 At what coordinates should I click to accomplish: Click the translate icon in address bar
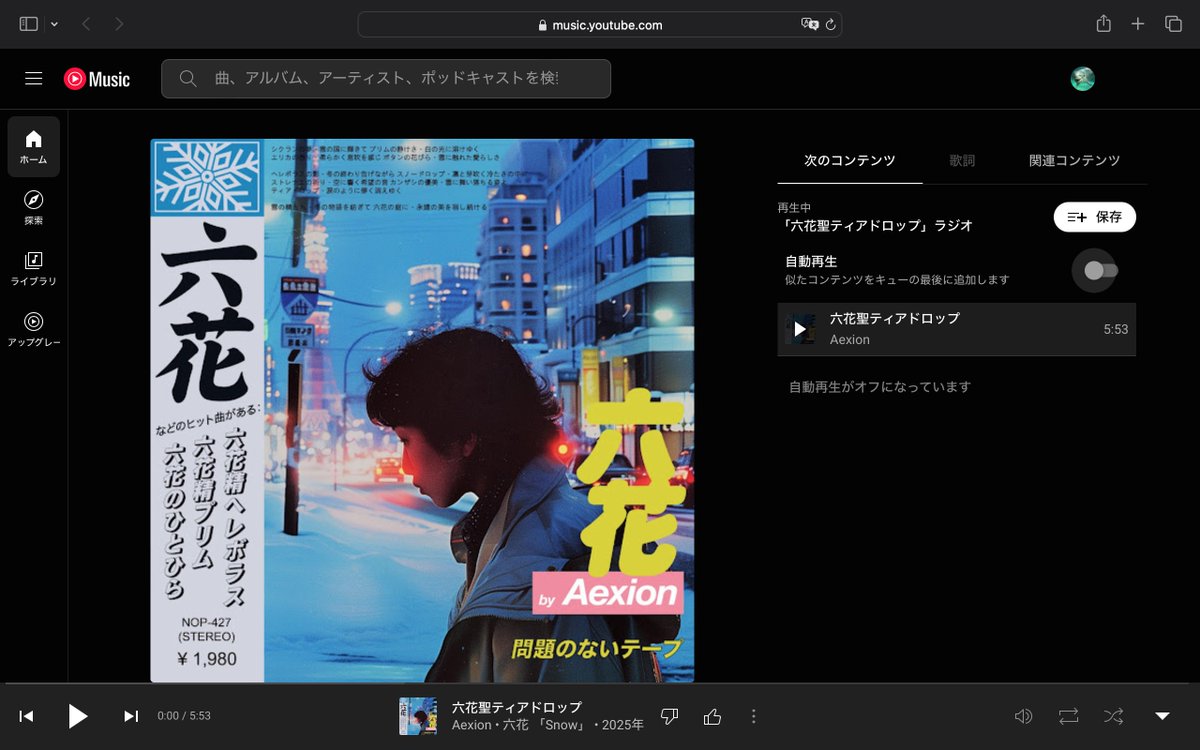810,24
